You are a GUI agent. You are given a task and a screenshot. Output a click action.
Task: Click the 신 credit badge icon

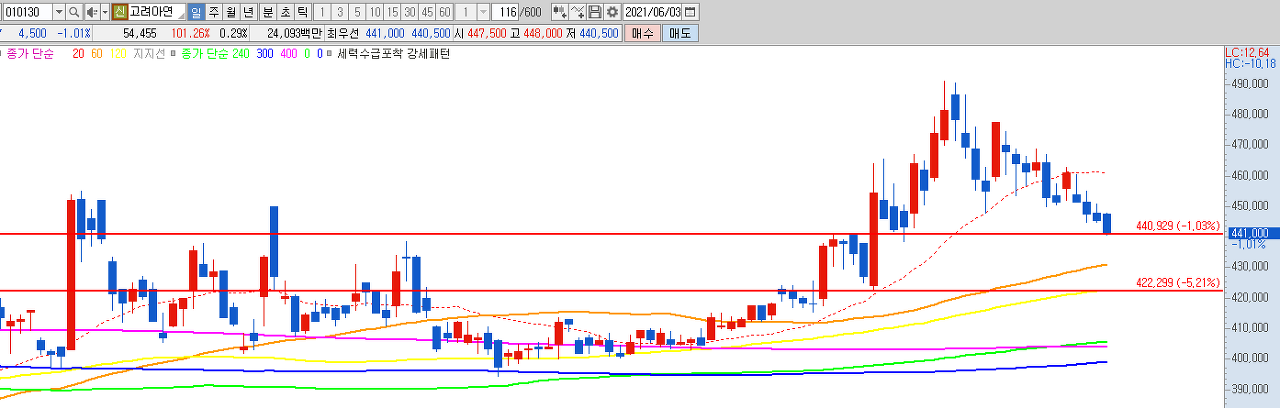(120, 12)
